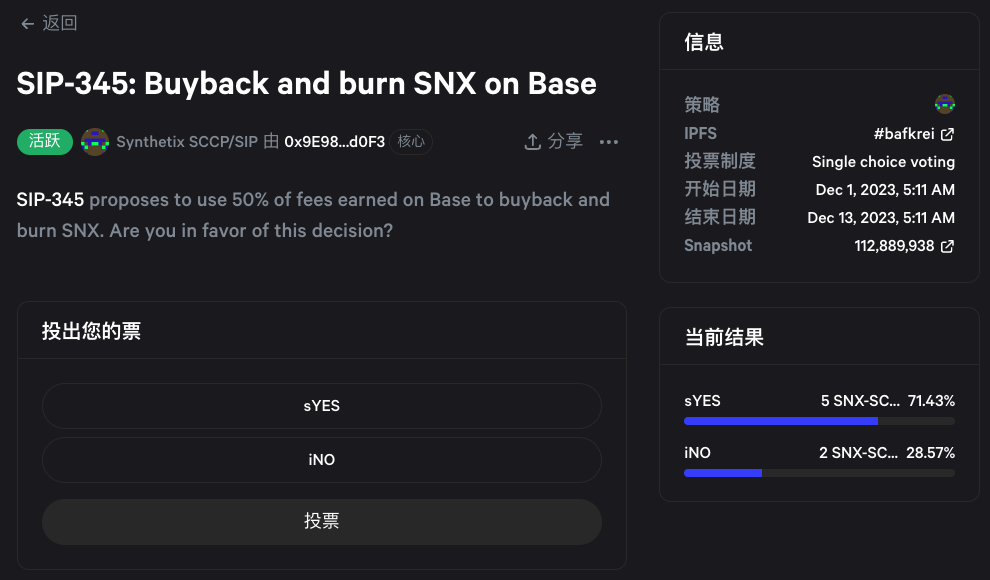The height and width of the screenshot is (580, 990).
Task: Click the share (分享) icon
Action: [533, 142]
